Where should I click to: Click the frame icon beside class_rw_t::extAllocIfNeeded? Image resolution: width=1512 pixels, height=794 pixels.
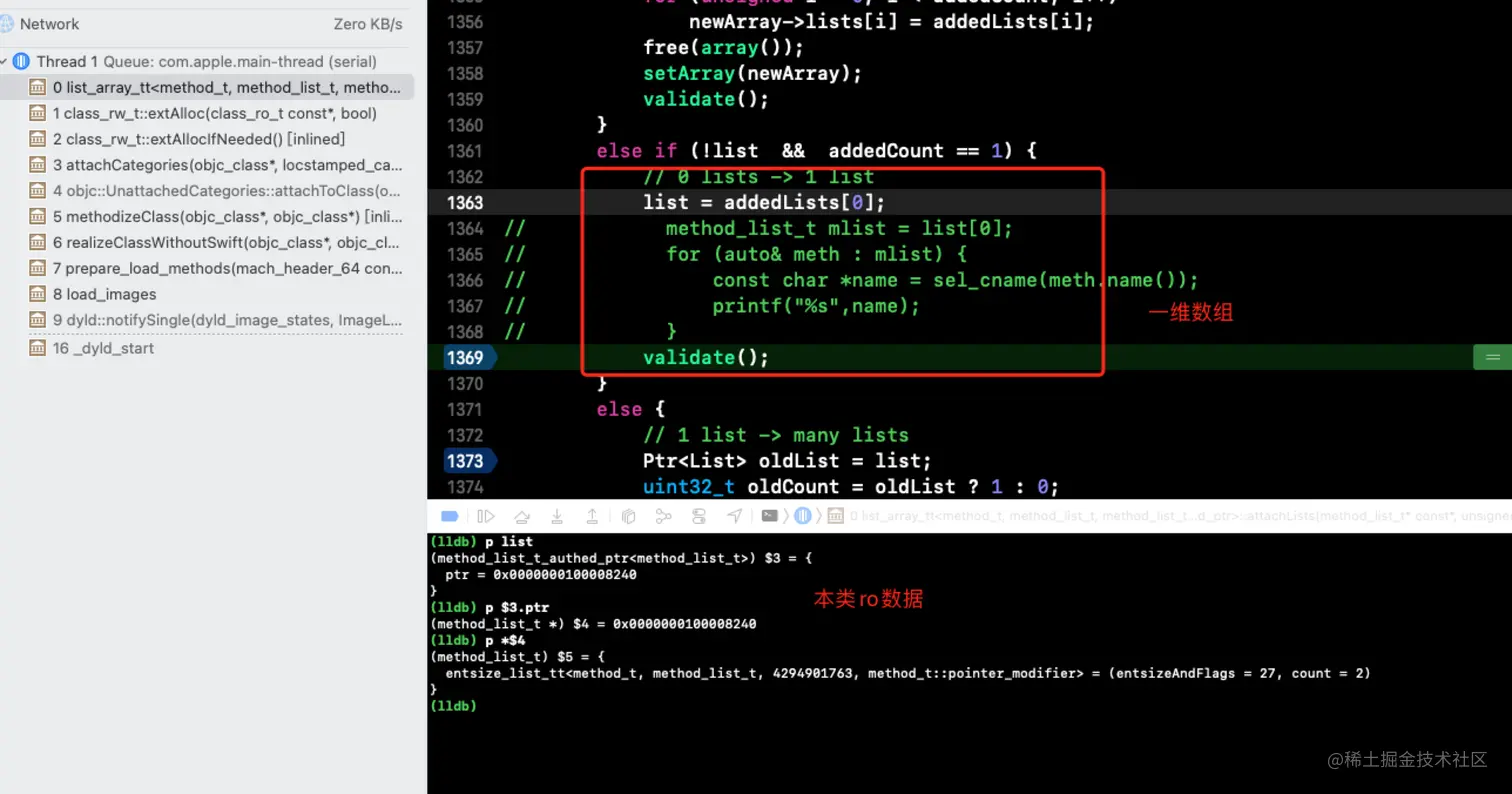[x=37, y=139]
